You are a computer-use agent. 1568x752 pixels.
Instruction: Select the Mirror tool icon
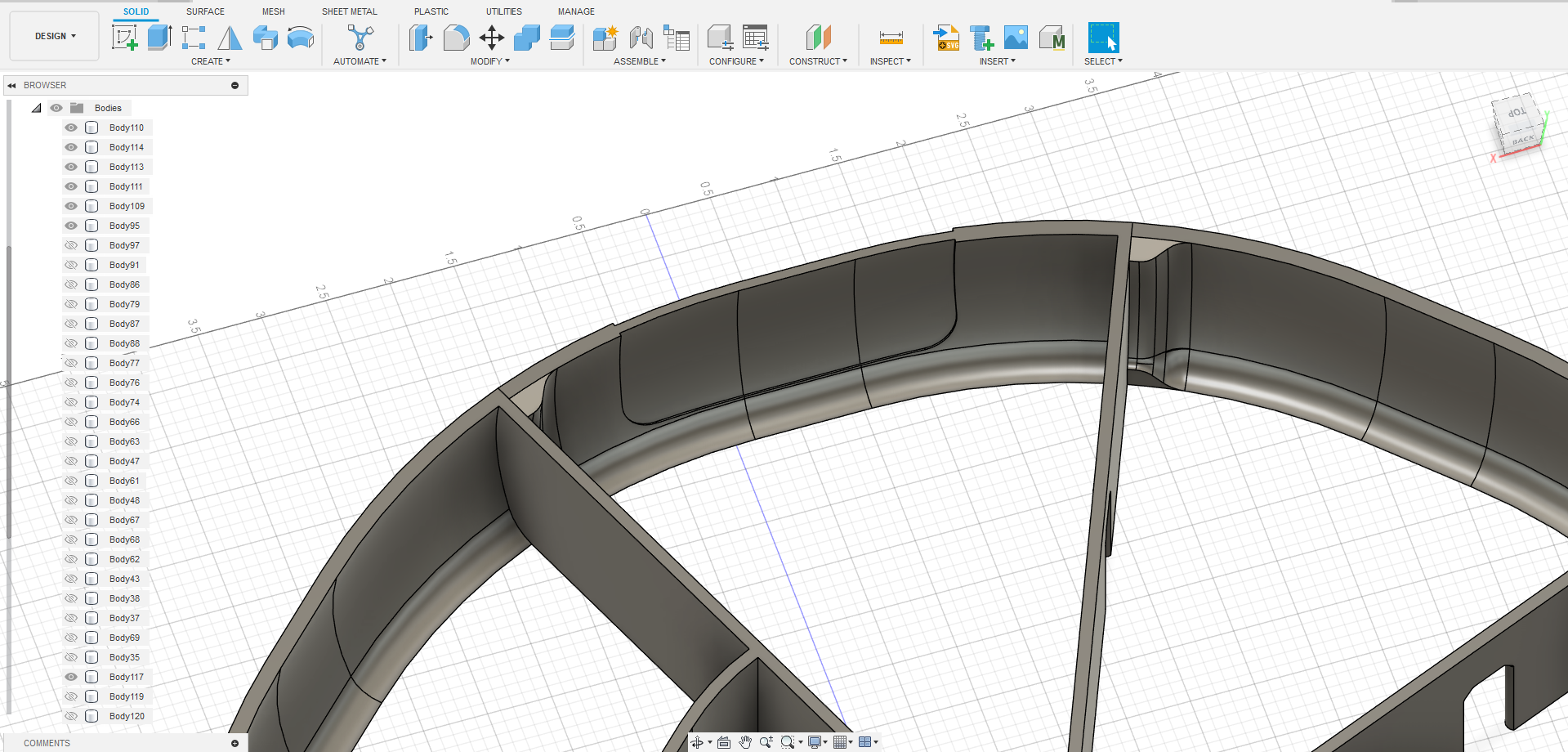230,38
